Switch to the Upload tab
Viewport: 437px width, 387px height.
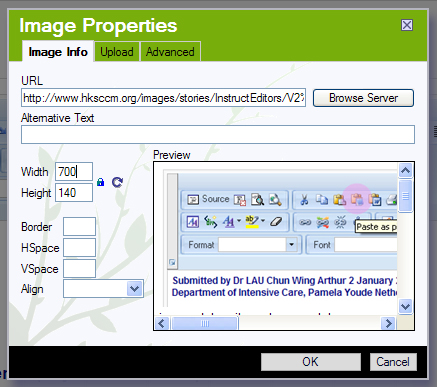[117, 52]
